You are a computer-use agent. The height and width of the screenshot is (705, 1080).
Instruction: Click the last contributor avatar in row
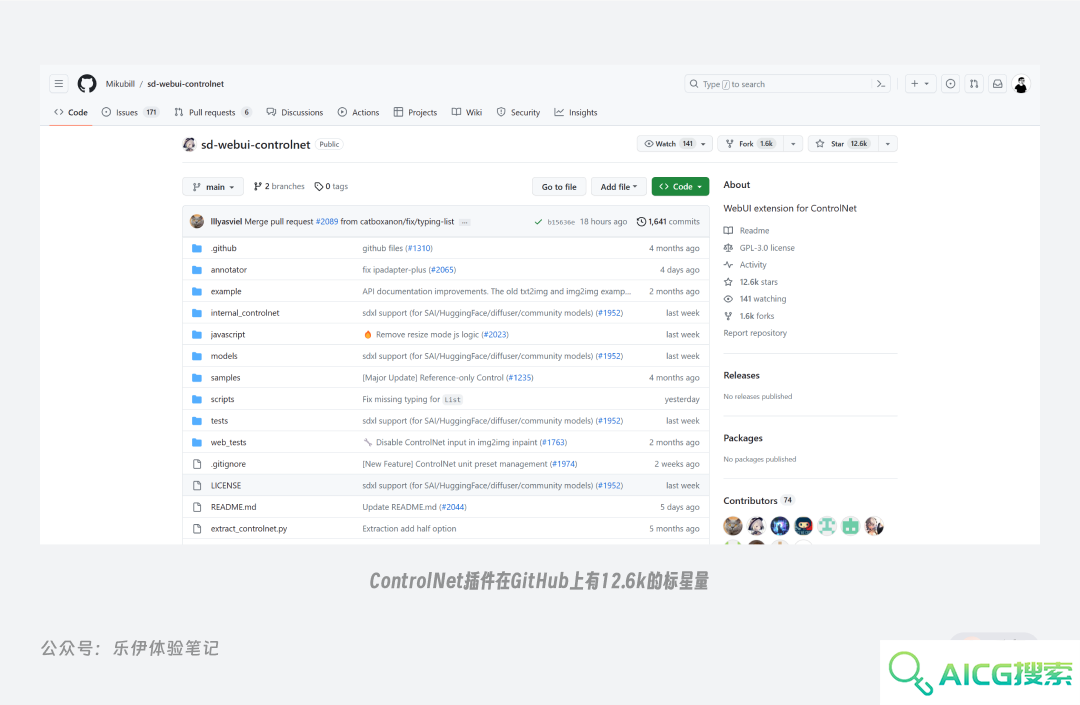pos(874,526)
